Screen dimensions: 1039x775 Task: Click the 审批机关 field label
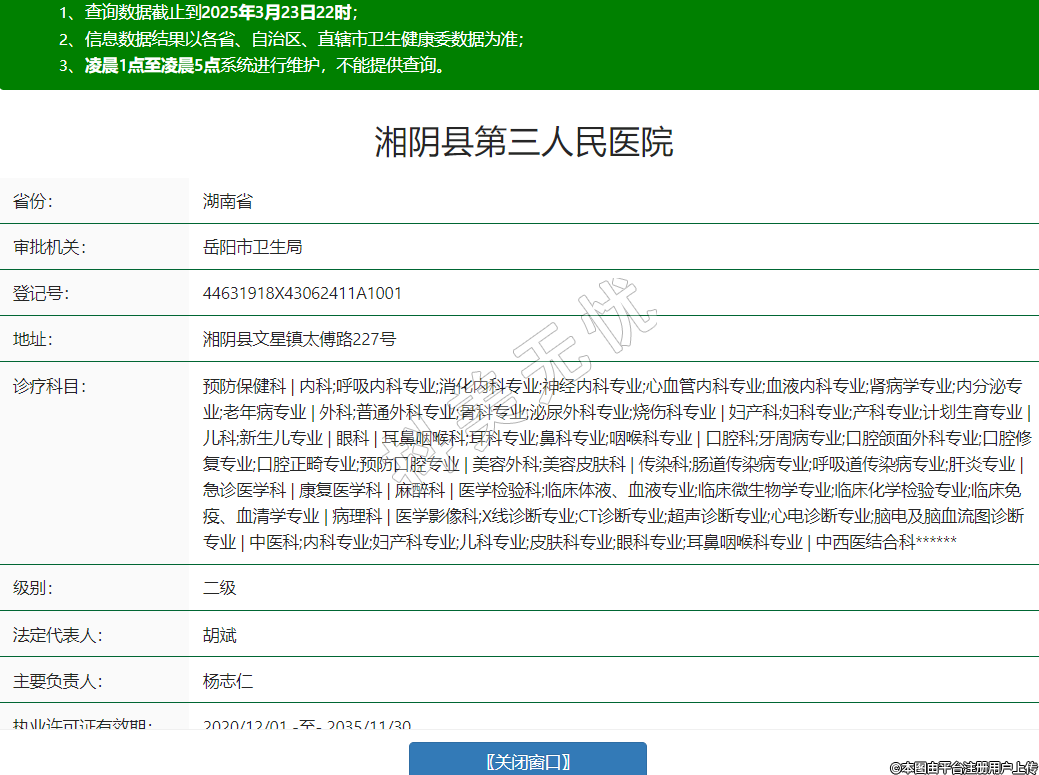click(49, 247)
